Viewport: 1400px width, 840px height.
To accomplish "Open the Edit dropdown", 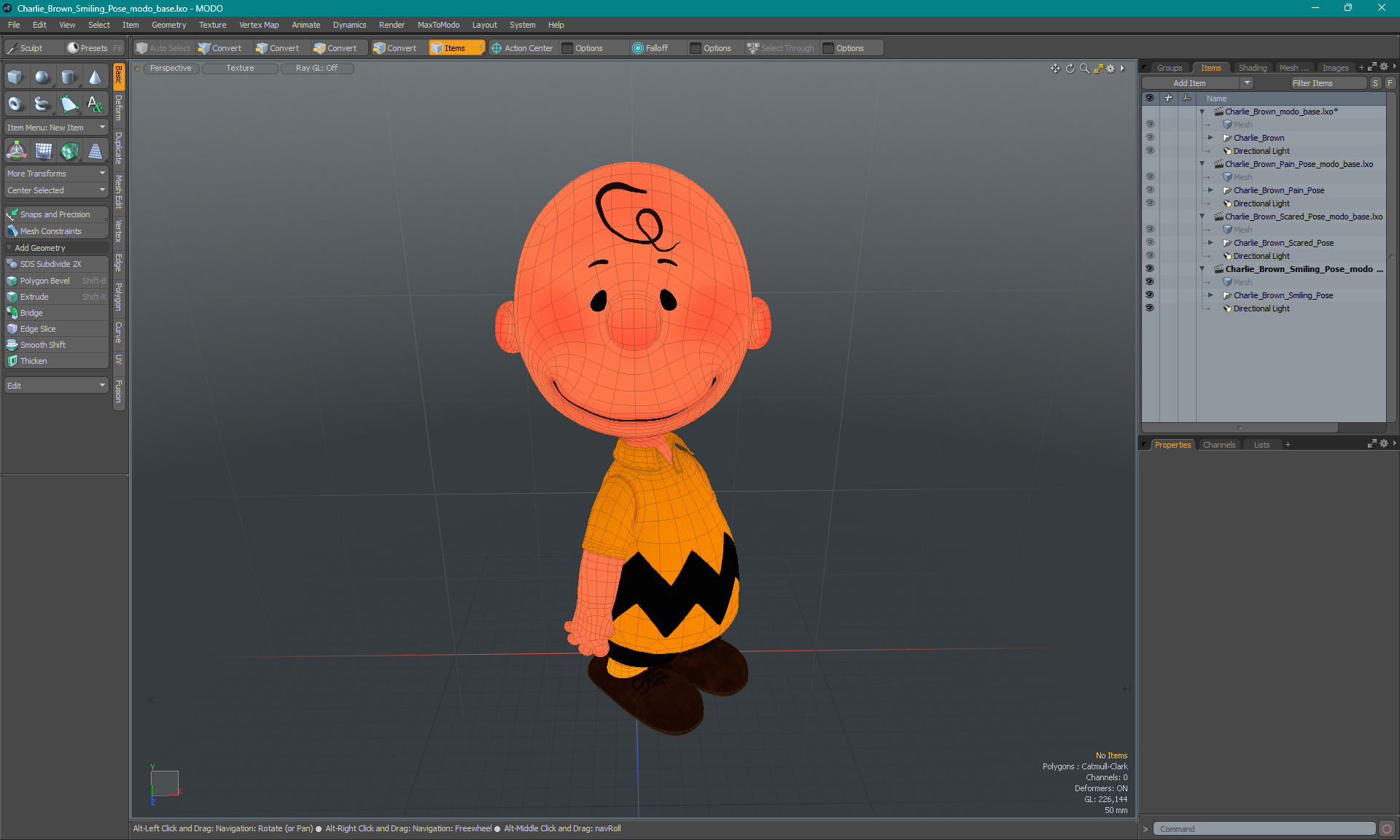I will pos(56,386).
